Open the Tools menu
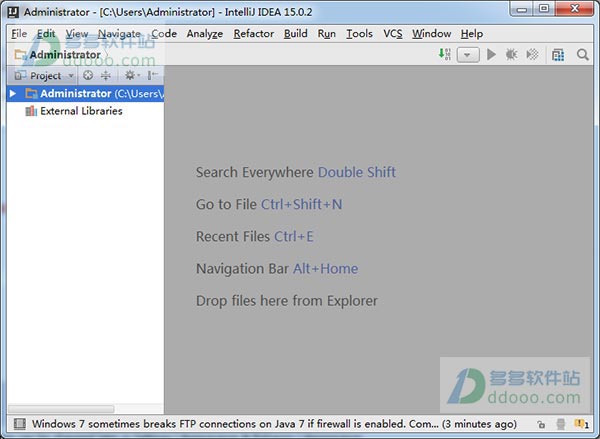Viewport: 600px width, 439px height. [x=359, y=34]
